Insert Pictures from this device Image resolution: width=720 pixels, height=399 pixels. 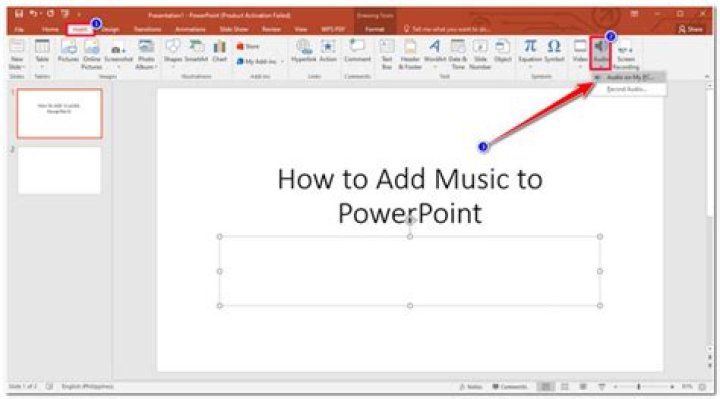click(x=68, y=51)
